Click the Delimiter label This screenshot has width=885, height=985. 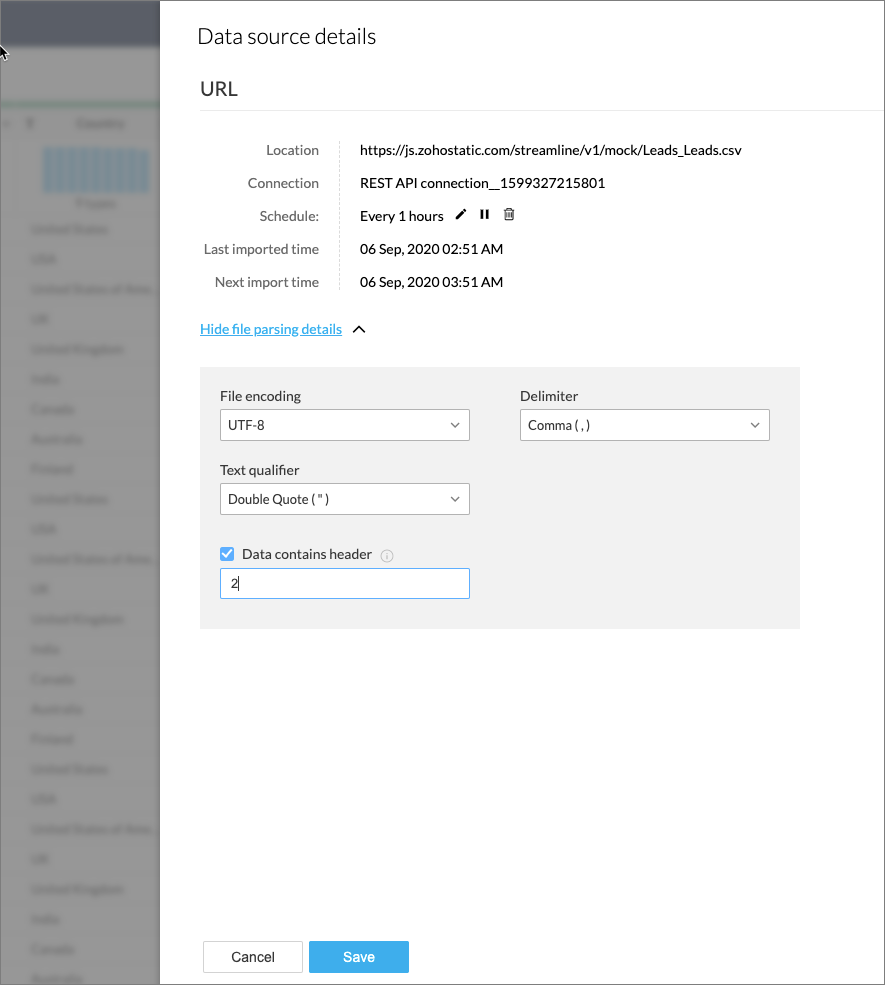tap(549, 396)
